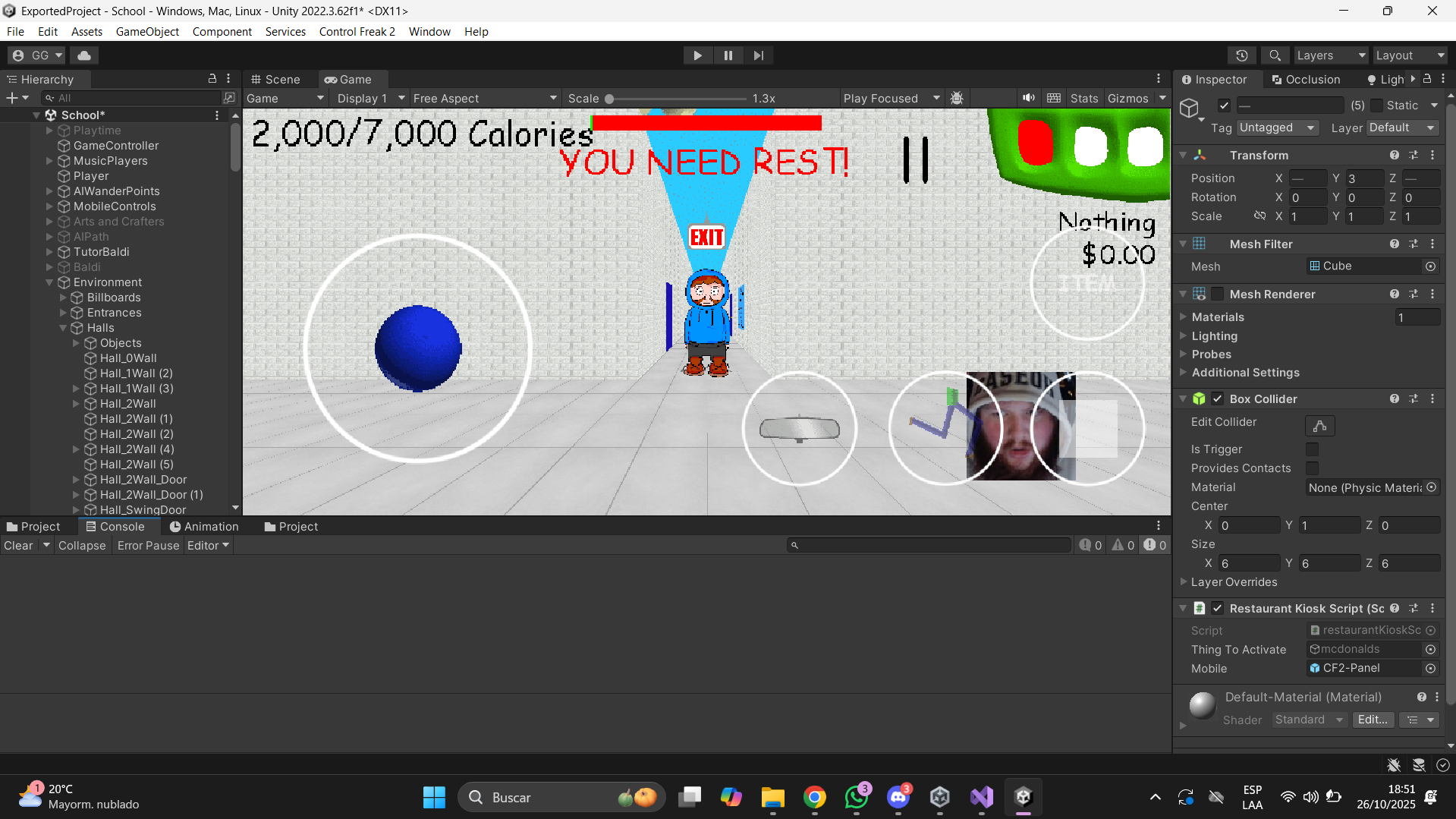Screen dimensions: 1456x819
Task: Open Thing To Activate object picker
Action: click(1430, 649)
